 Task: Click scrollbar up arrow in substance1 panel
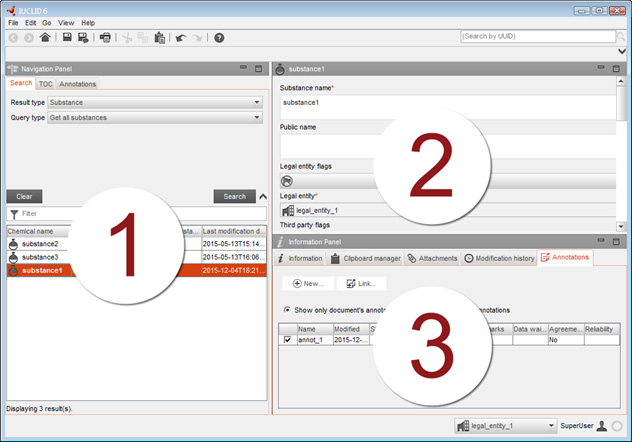[621, 81]
